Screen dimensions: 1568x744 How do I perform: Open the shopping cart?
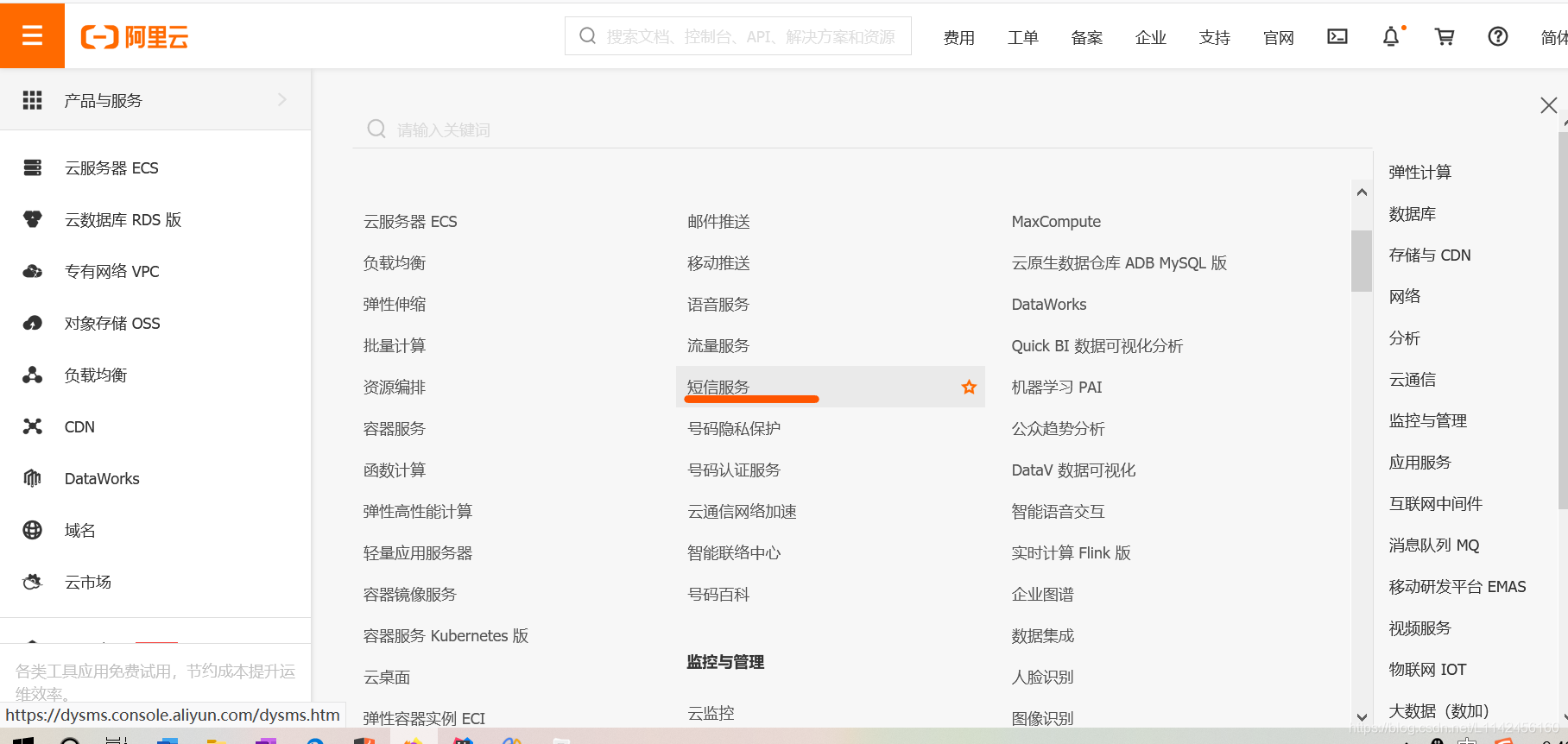1445,36
